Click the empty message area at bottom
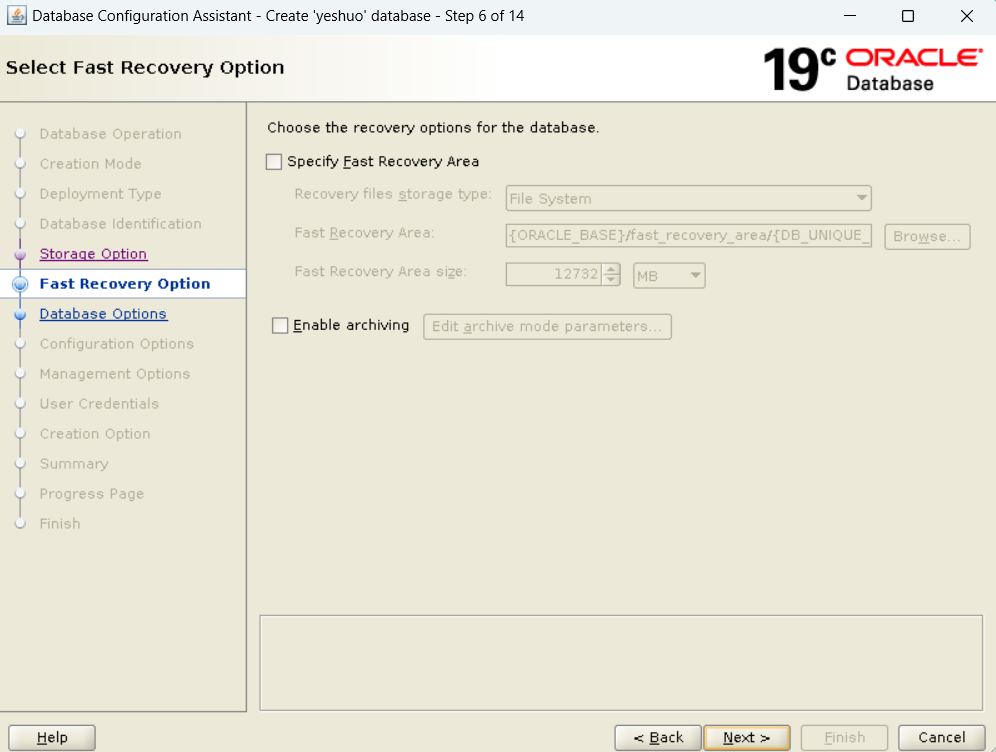 coord(621,662)
